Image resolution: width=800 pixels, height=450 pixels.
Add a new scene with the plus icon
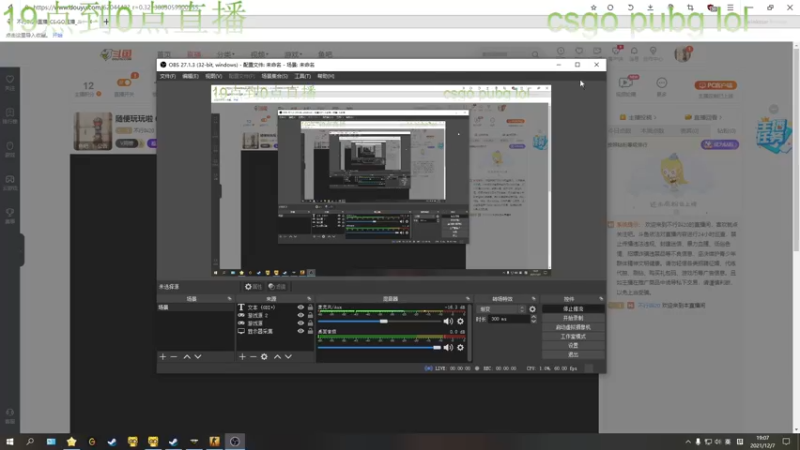coord(163,357)
